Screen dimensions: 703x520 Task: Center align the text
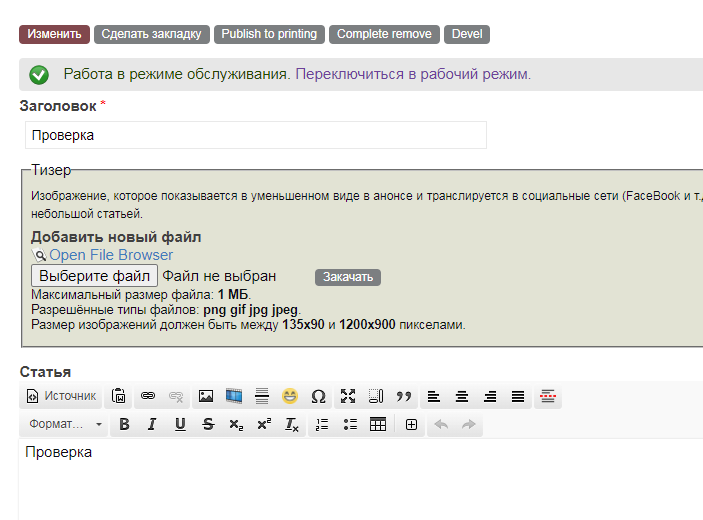tap(462, 396)
